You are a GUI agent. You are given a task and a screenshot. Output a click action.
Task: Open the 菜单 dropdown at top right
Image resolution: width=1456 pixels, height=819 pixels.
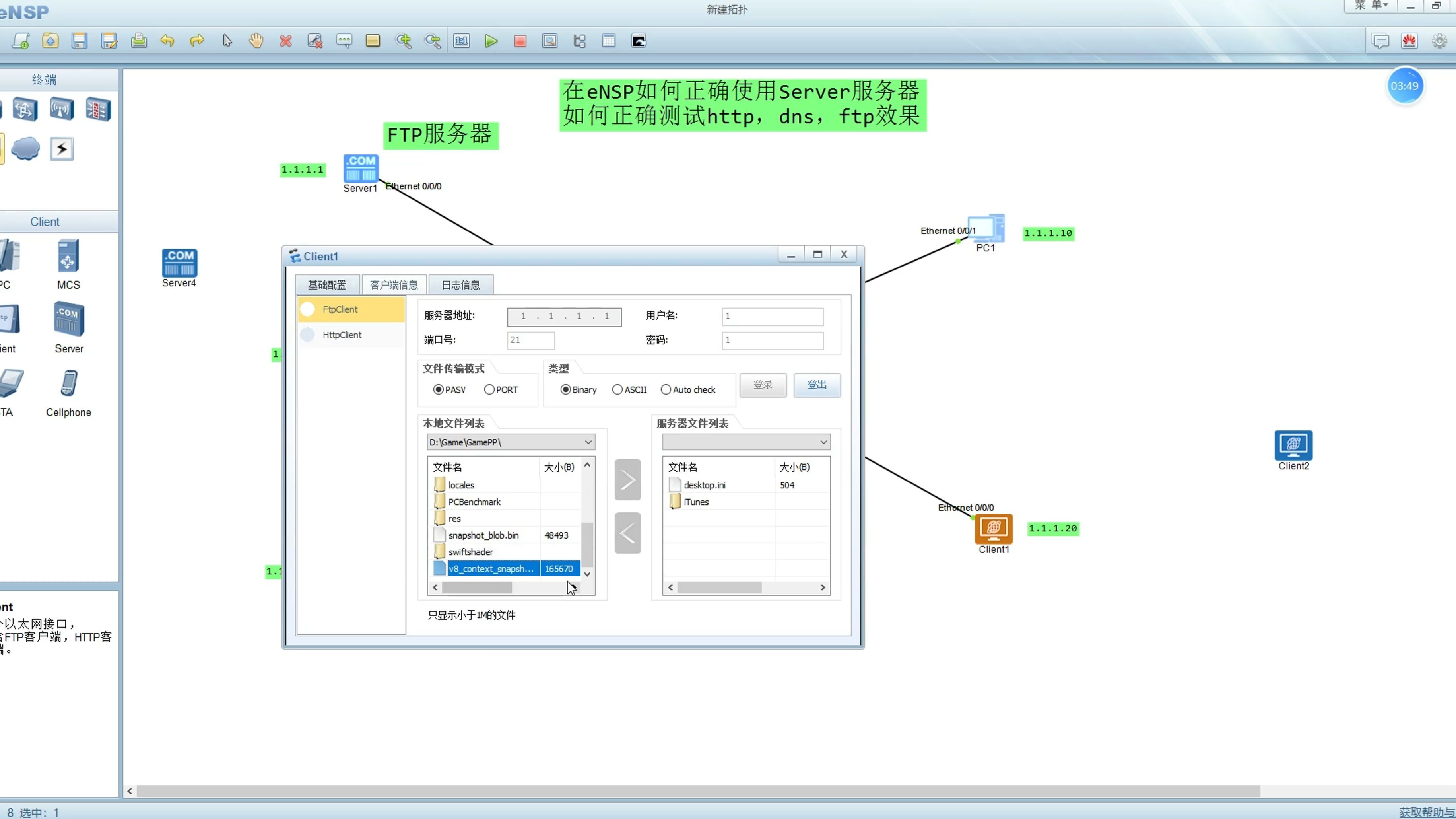pyautogui.click(x=1371, y=6)
